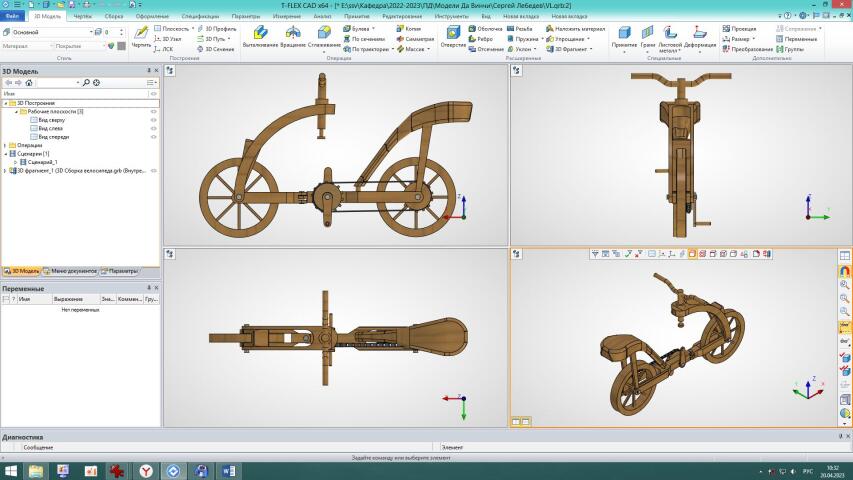
Task: Toggle visibility eye for Вид спереди
Action: click(153, 137)
